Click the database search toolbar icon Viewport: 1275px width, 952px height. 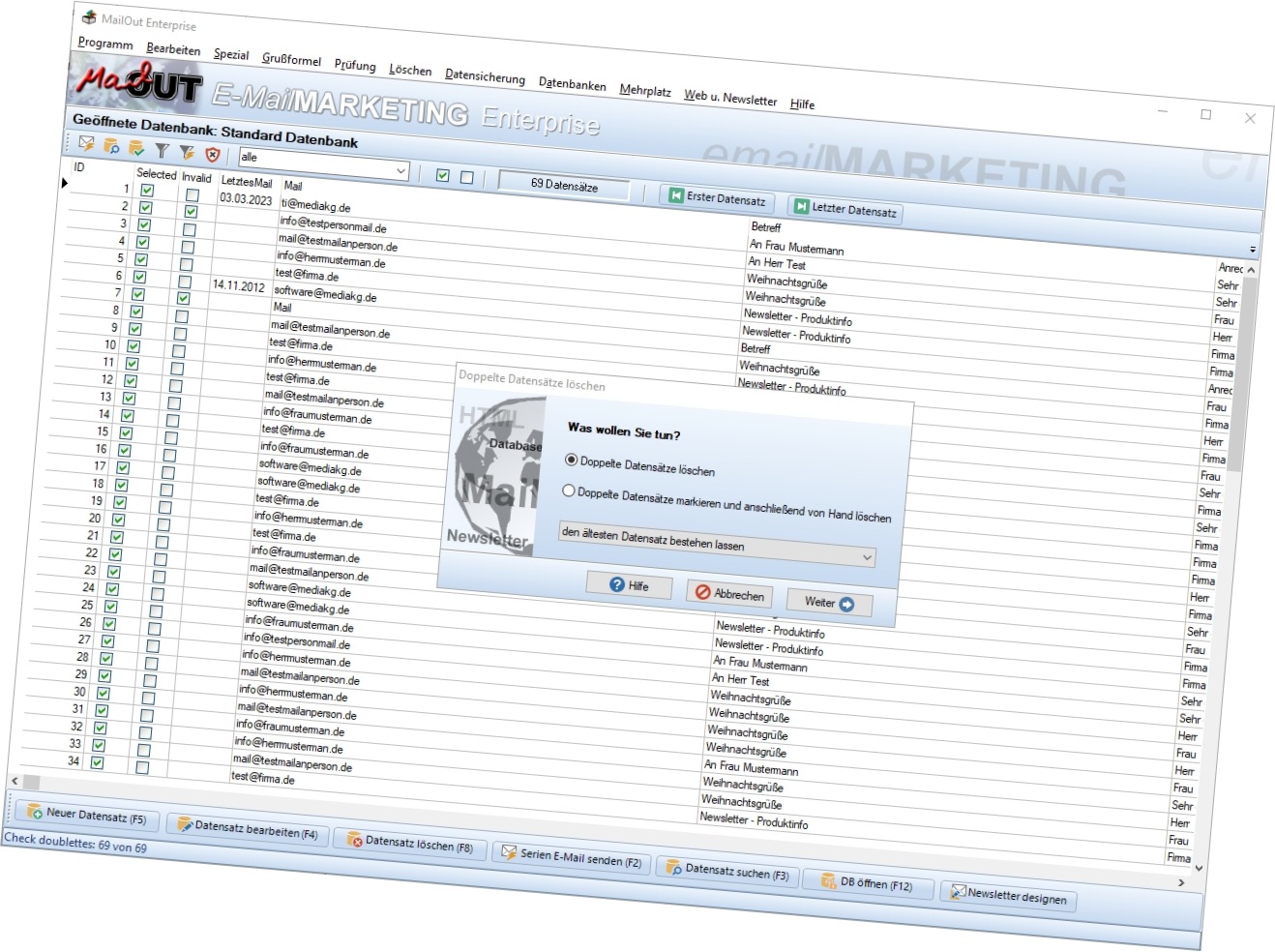click(x=112, y=146)
